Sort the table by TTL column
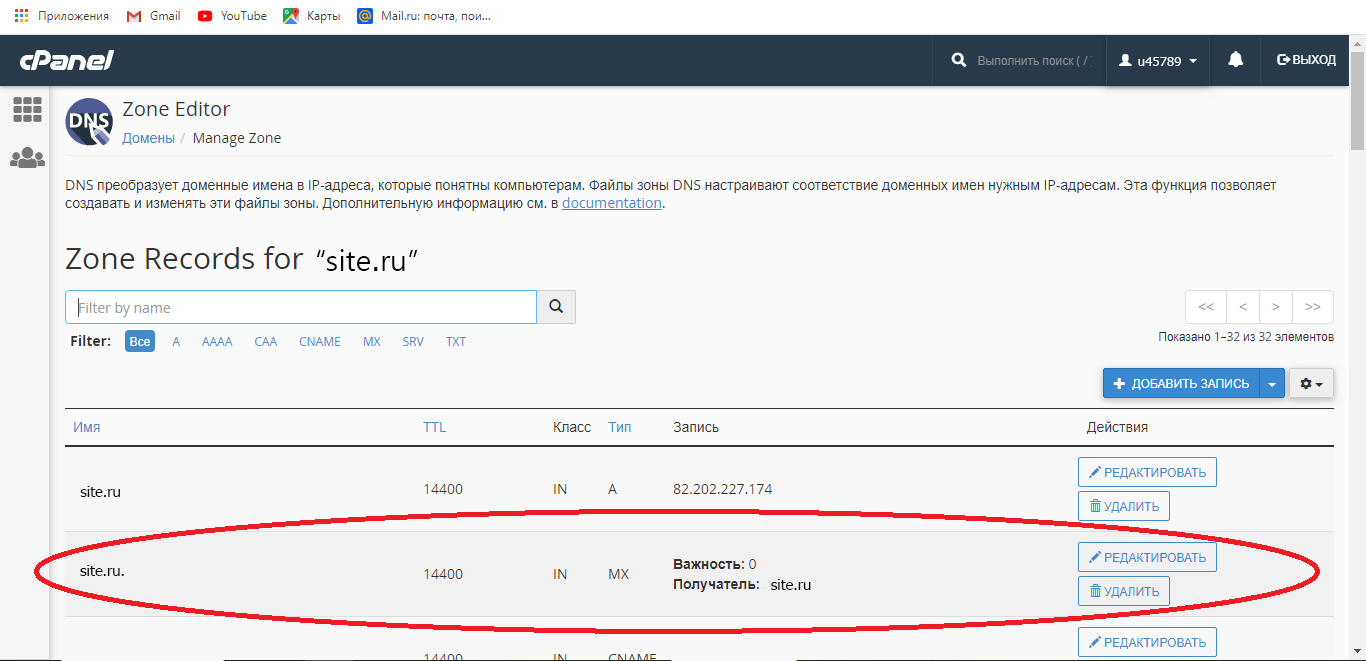 click(x=434, y=427)
